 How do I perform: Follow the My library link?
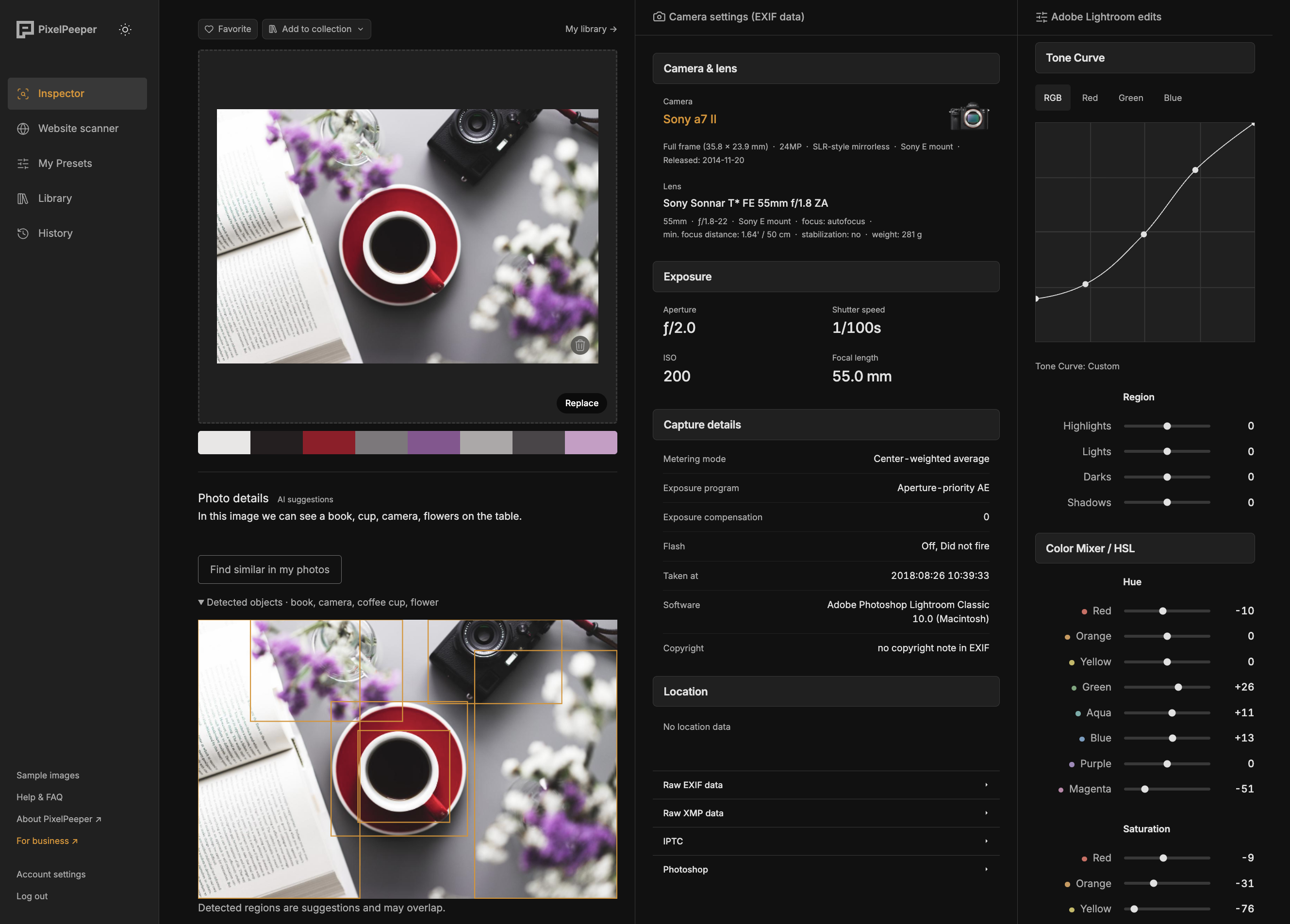591,29
